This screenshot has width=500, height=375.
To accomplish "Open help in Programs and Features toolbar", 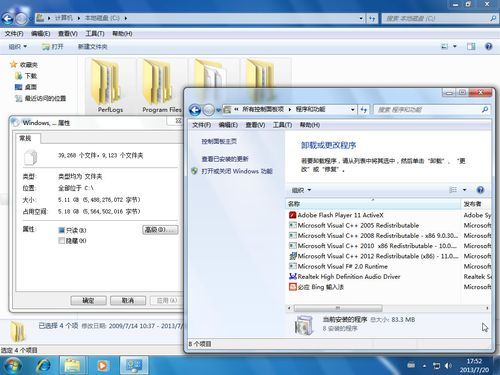I will point(480,190).
